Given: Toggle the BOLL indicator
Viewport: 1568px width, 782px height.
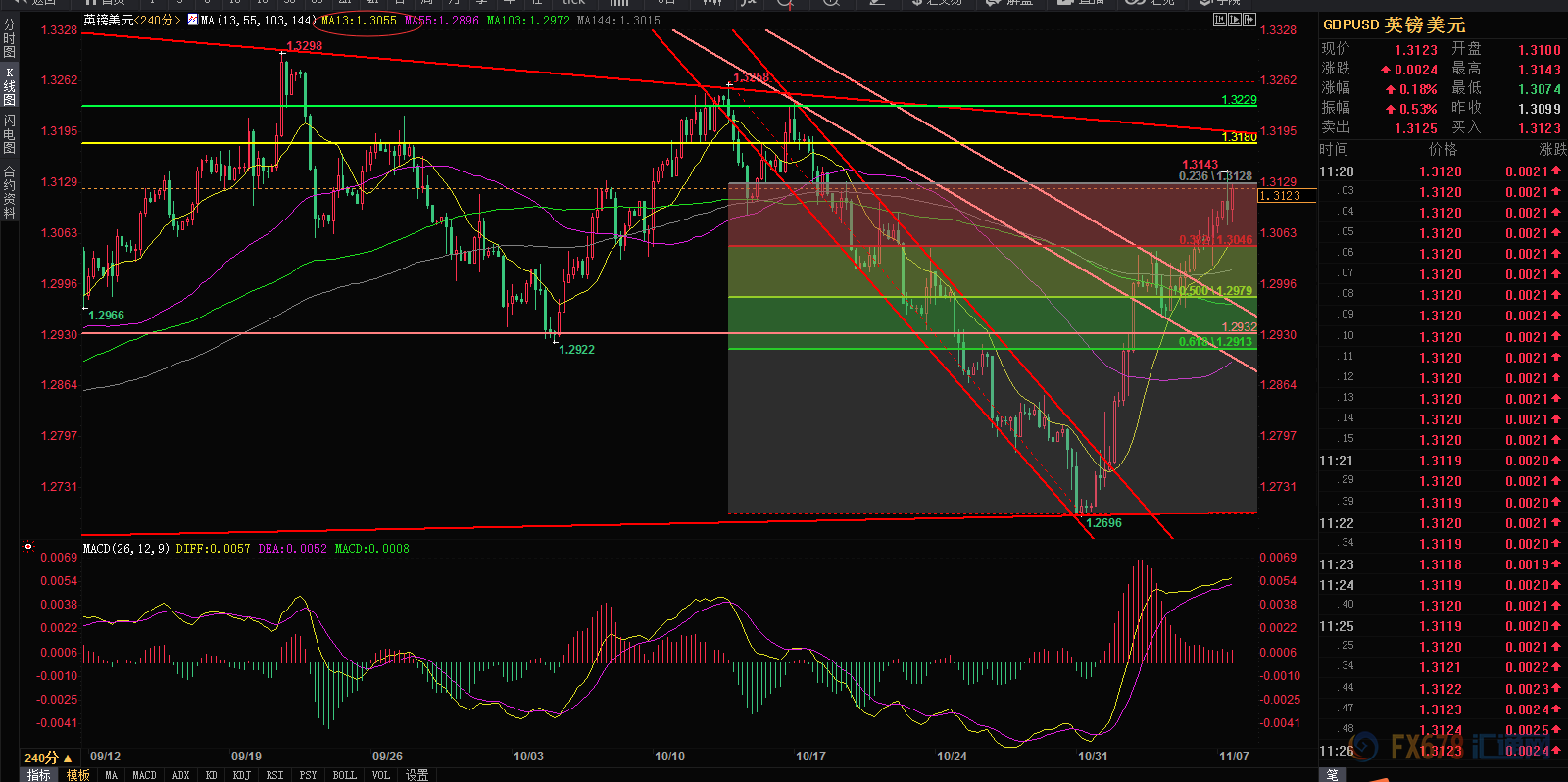Looking at the screenshot, I should coord(344,775).
